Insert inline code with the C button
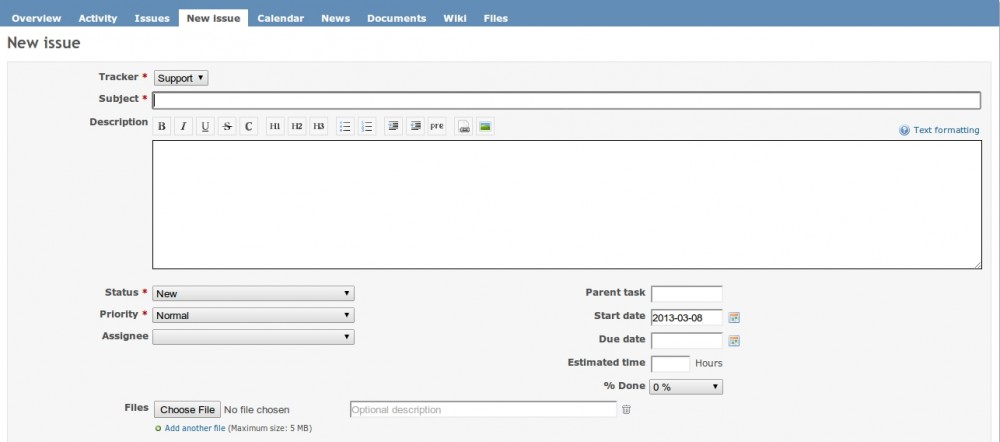 [x=249, y=127]
